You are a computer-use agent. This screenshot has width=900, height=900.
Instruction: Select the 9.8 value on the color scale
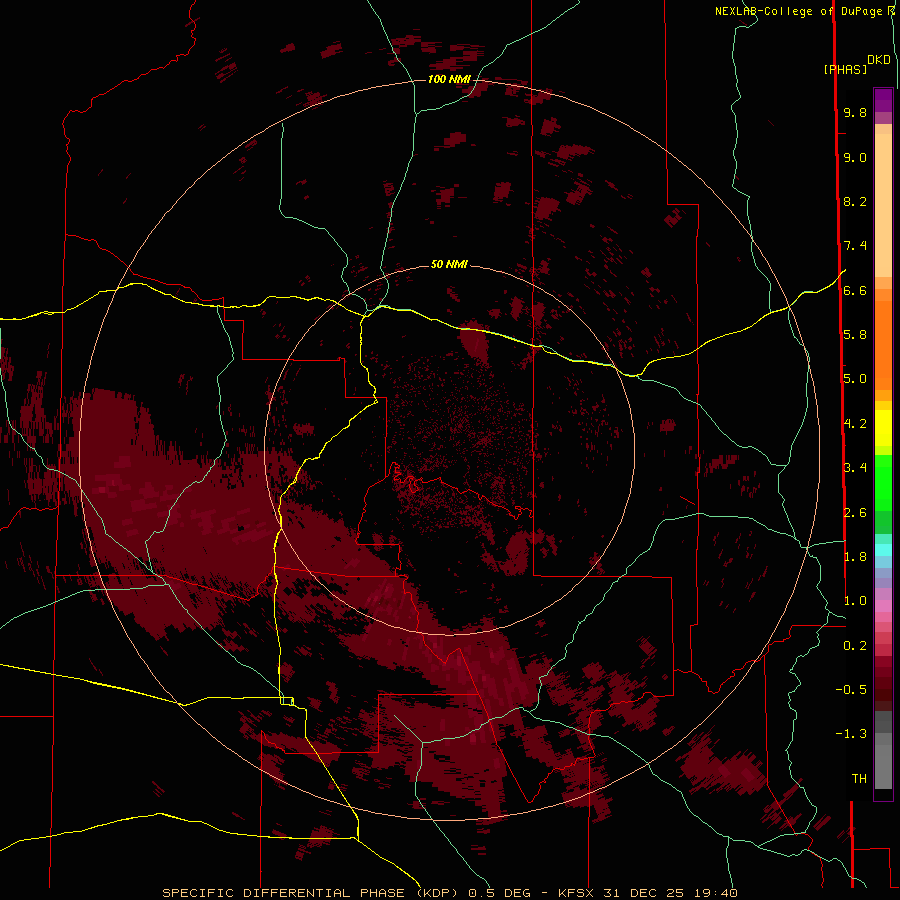(x=855, y=112)
